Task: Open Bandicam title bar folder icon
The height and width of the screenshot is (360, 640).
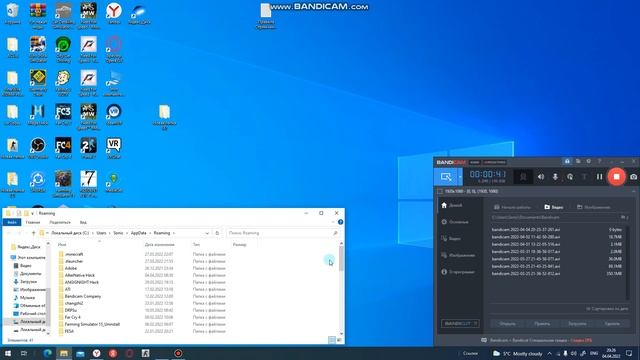Action: [578, 161]
